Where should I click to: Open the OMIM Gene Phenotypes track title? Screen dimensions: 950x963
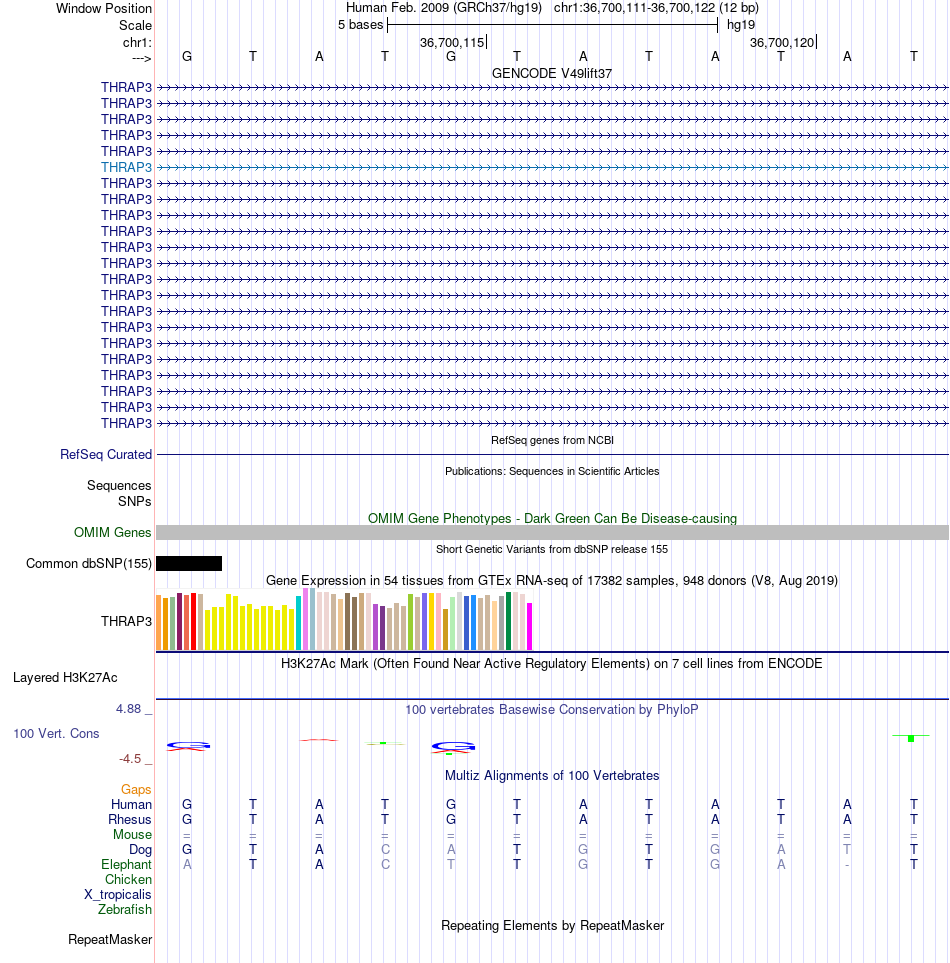(x=552, y=518)
